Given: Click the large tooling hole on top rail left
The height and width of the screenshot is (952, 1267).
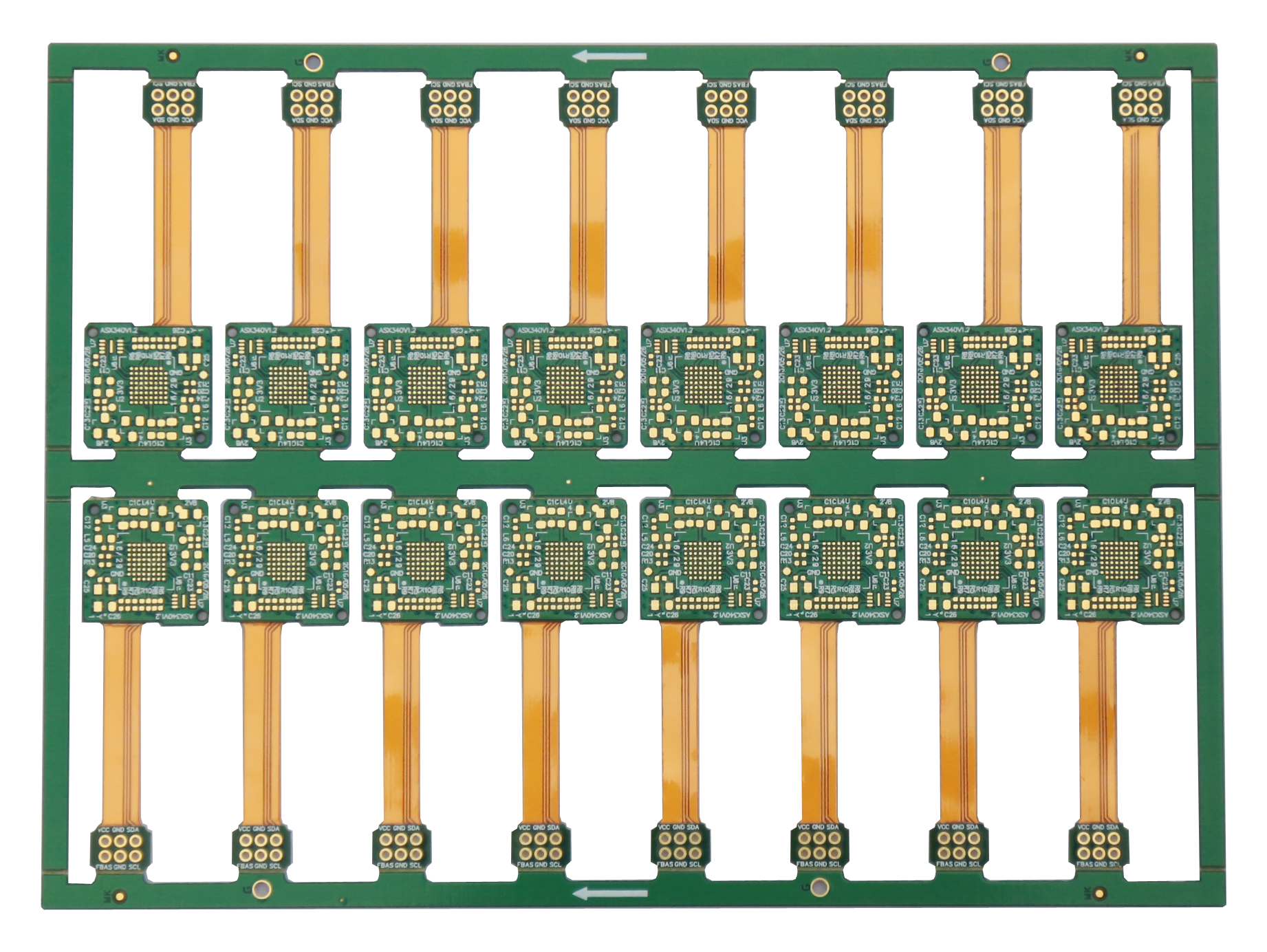Looking at the screenshot, I should pyautogui.click(x=314, y=62).
